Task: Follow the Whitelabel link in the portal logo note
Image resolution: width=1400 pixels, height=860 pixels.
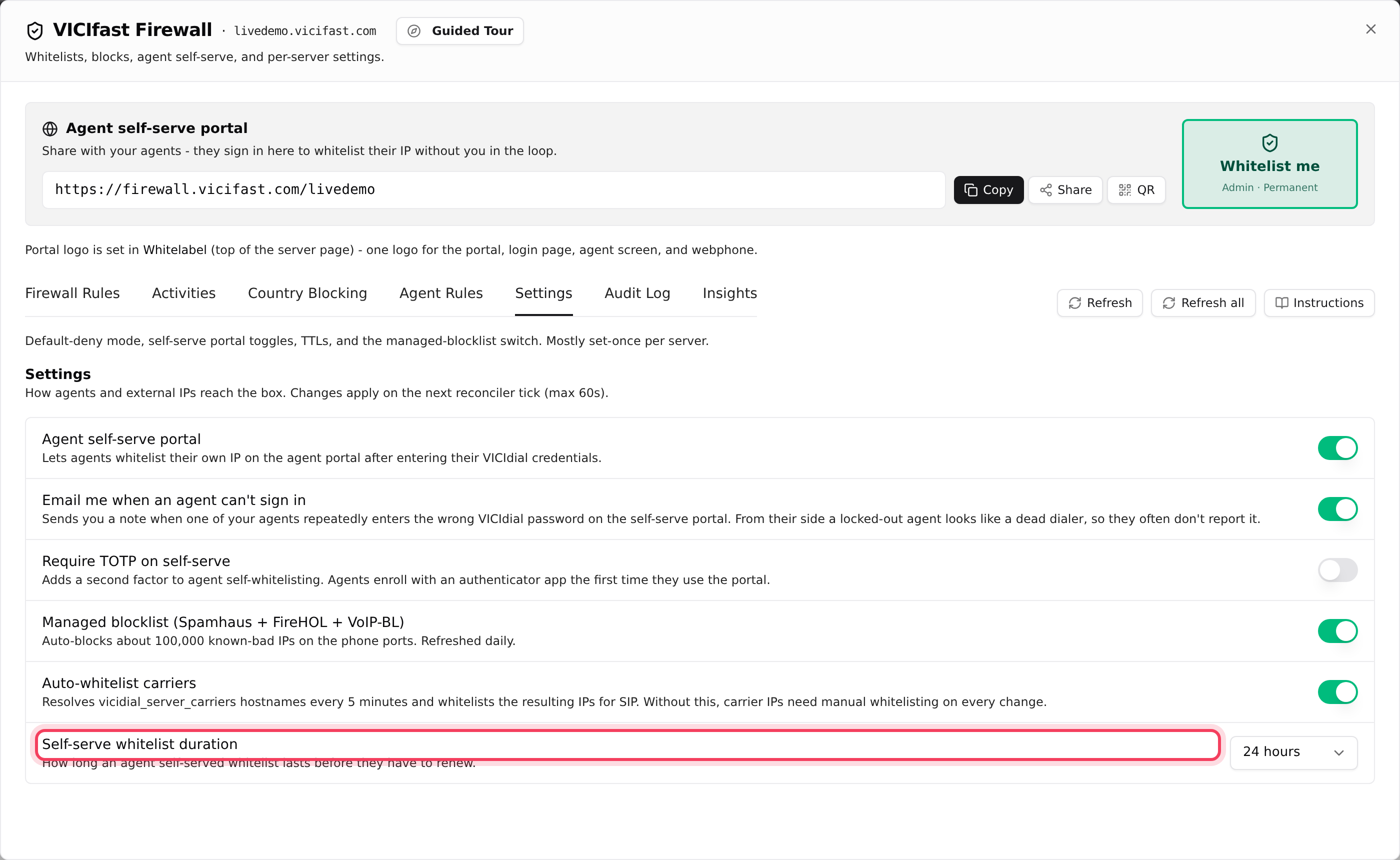Action: (174, 250)
